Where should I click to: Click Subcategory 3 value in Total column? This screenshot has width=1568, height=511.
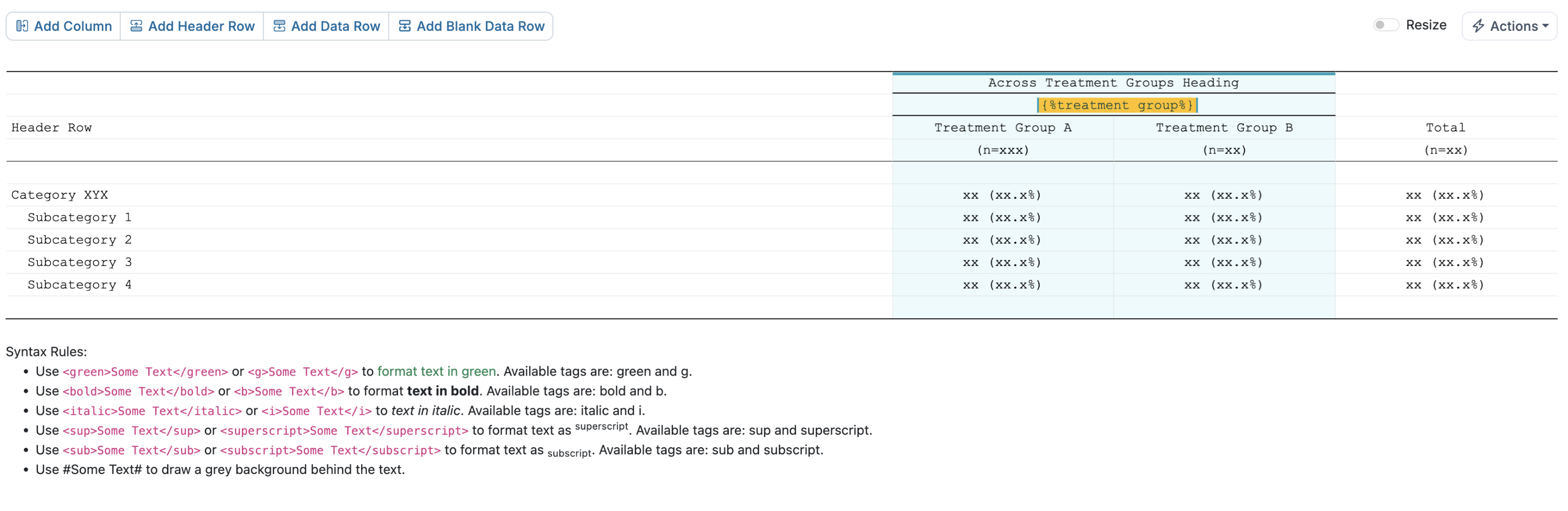[x=1445, y=262]
